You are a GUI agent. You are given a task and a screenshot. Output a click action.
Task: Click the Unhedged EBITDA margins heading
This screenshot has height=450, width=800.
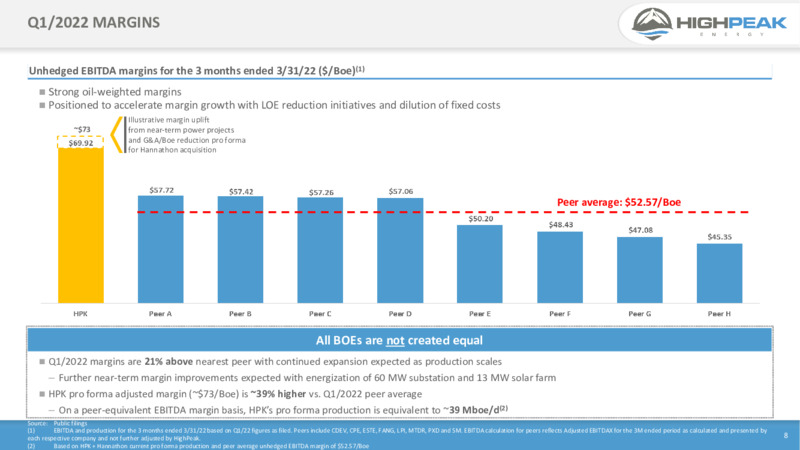[x=196, y=70]
